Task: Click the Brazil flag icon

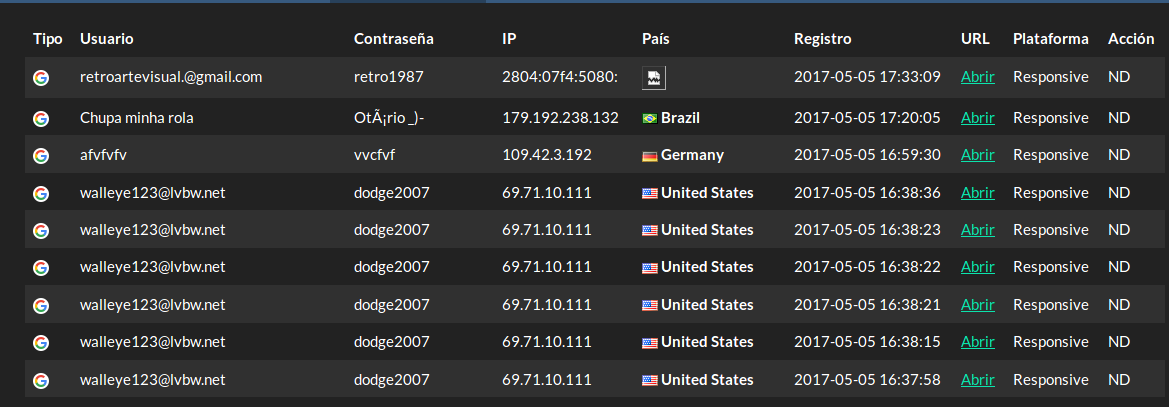Action: click(649, 119)
